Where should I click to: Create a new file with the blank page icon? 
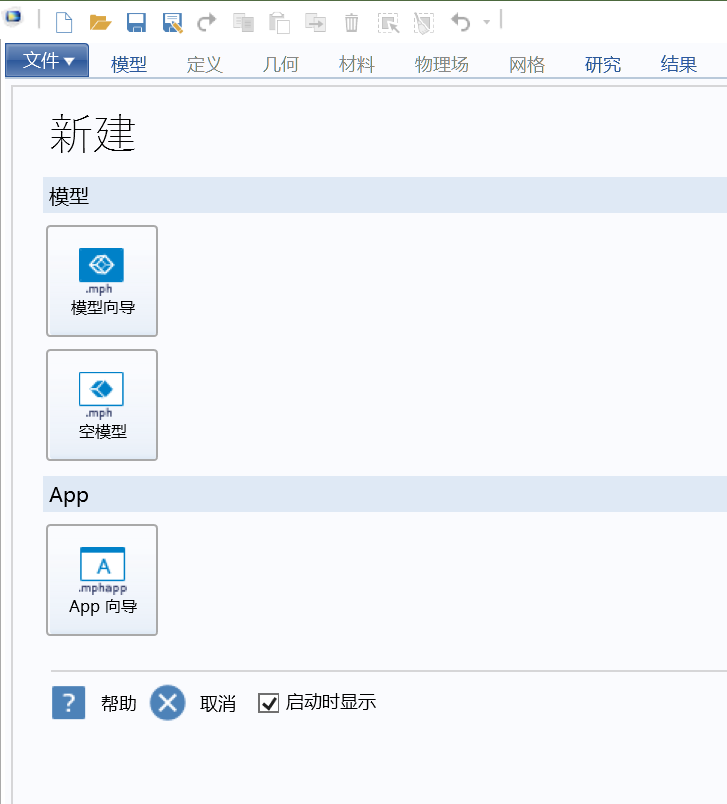point(64,23)
